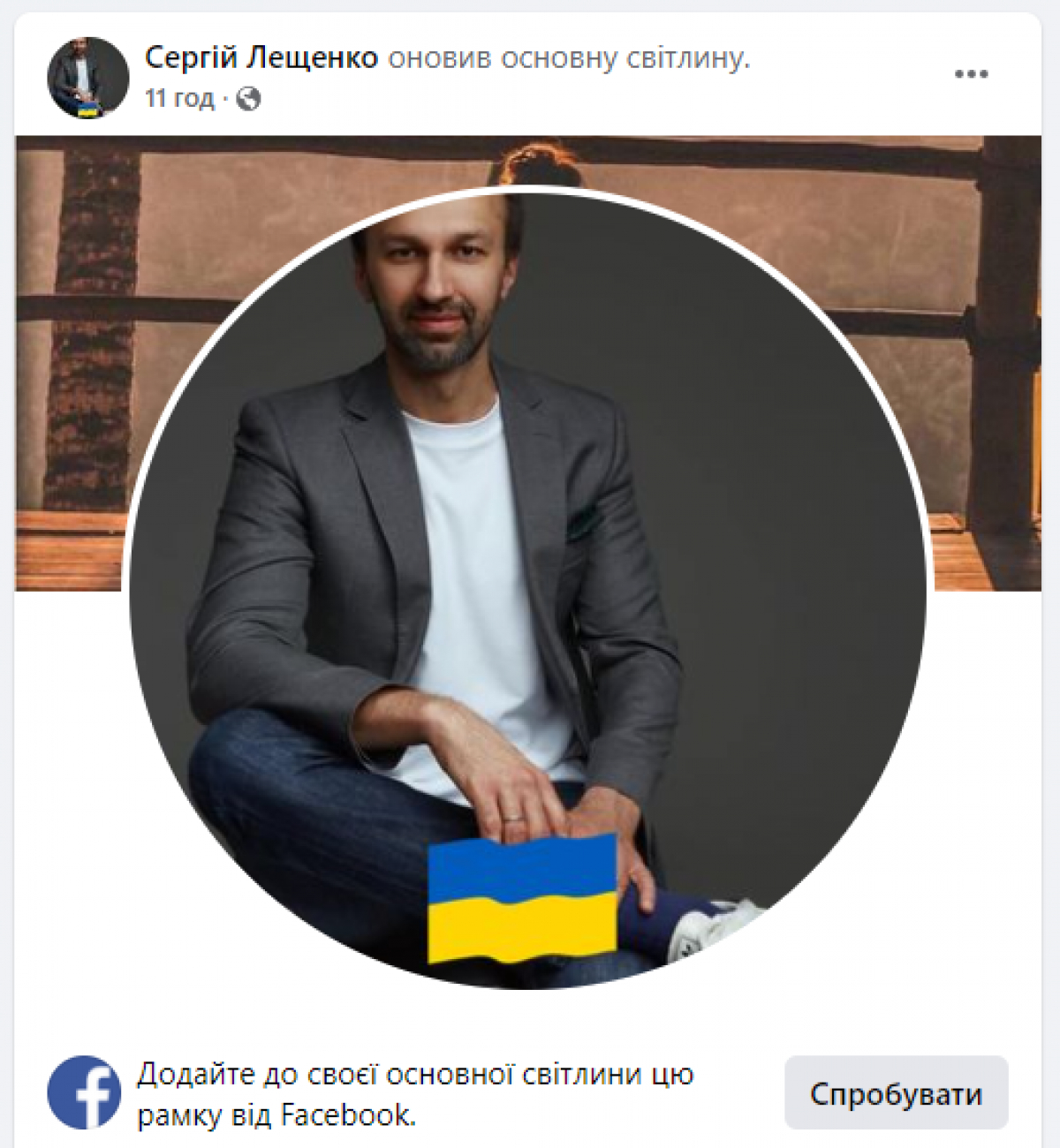Screen dimensions: 1060x1148
Task: Open Сергій Лещенко's small avatar thumbnail
Action: (x=87, y=78)
